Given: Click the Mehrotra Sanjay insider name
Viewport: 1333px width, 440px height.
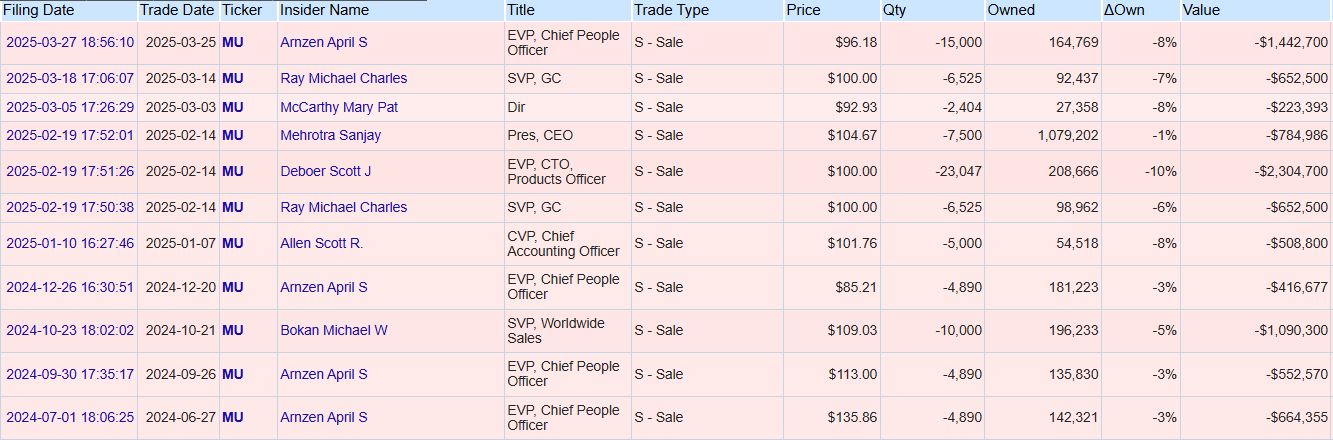Looking at the screenshot, I should 330,135.
